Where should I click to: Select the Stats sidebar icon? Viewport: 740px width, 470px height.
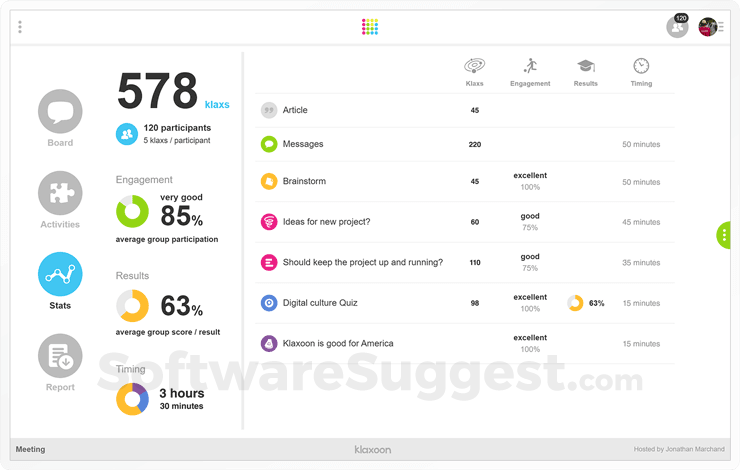pos(60,275)
